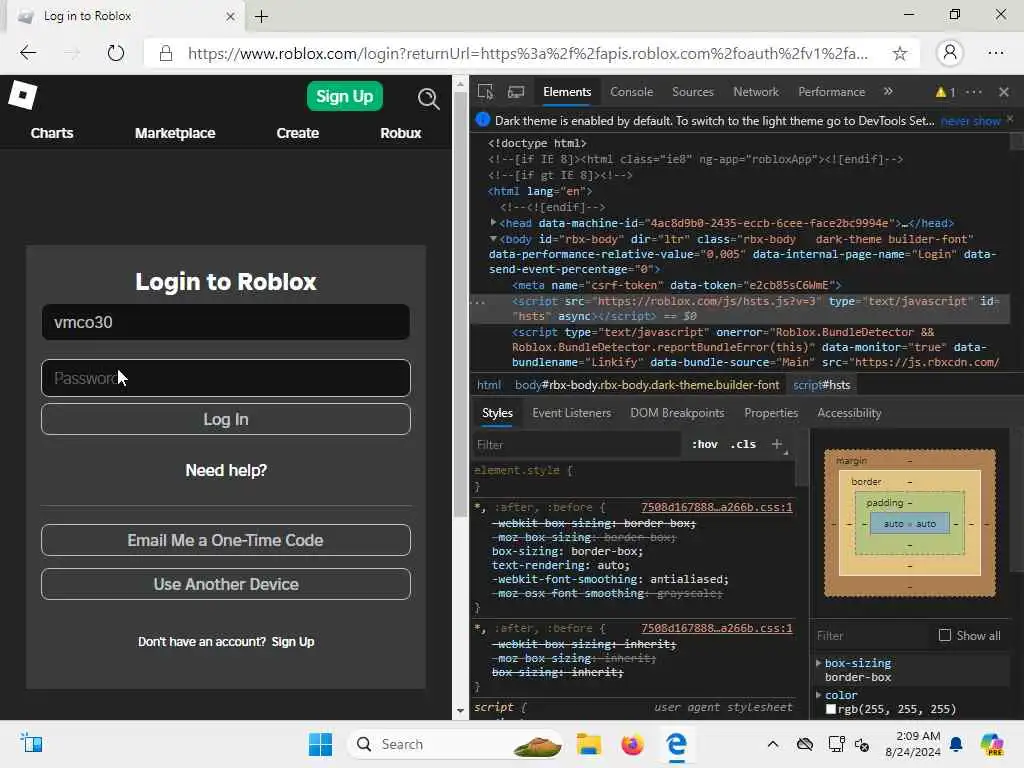
Task: Click the warning count triangle icon
Action: (941, 92)
